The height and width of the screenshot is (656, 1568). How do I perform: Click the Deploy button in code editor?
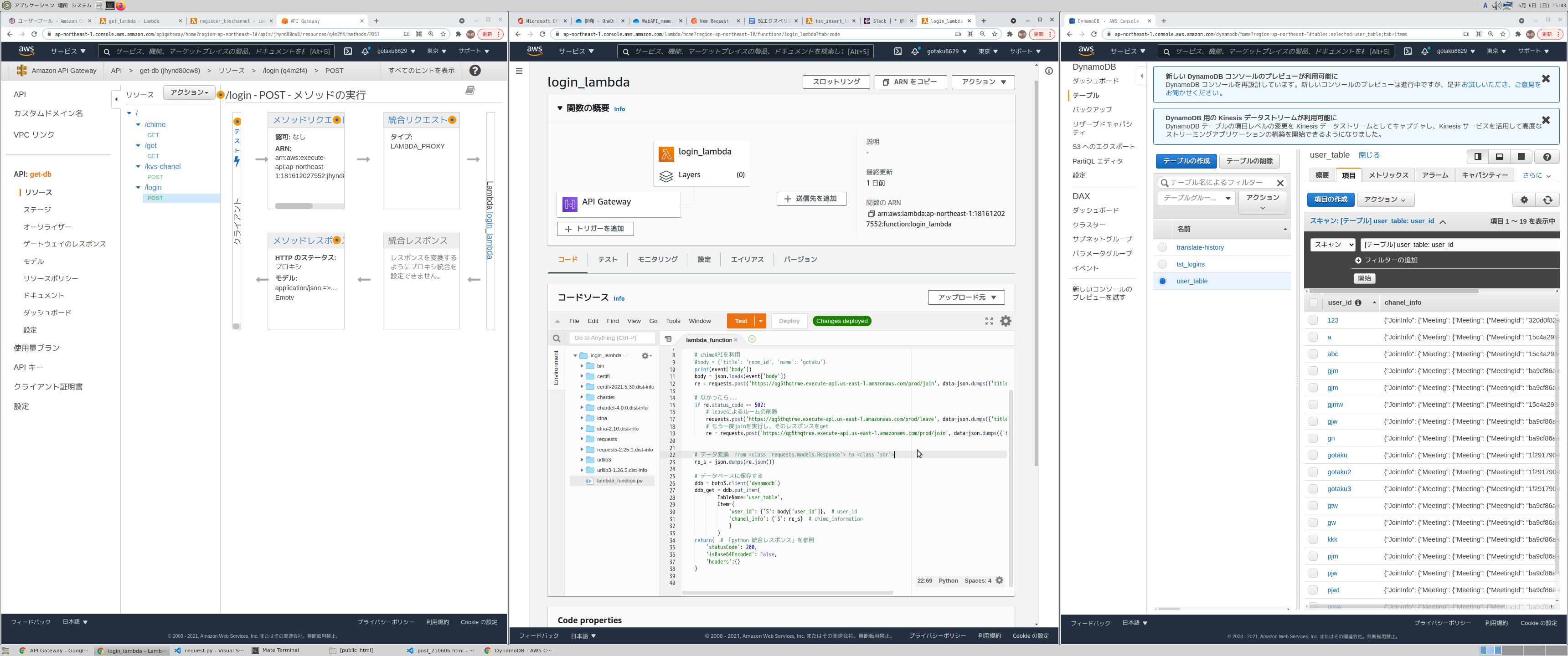[789, 321]
